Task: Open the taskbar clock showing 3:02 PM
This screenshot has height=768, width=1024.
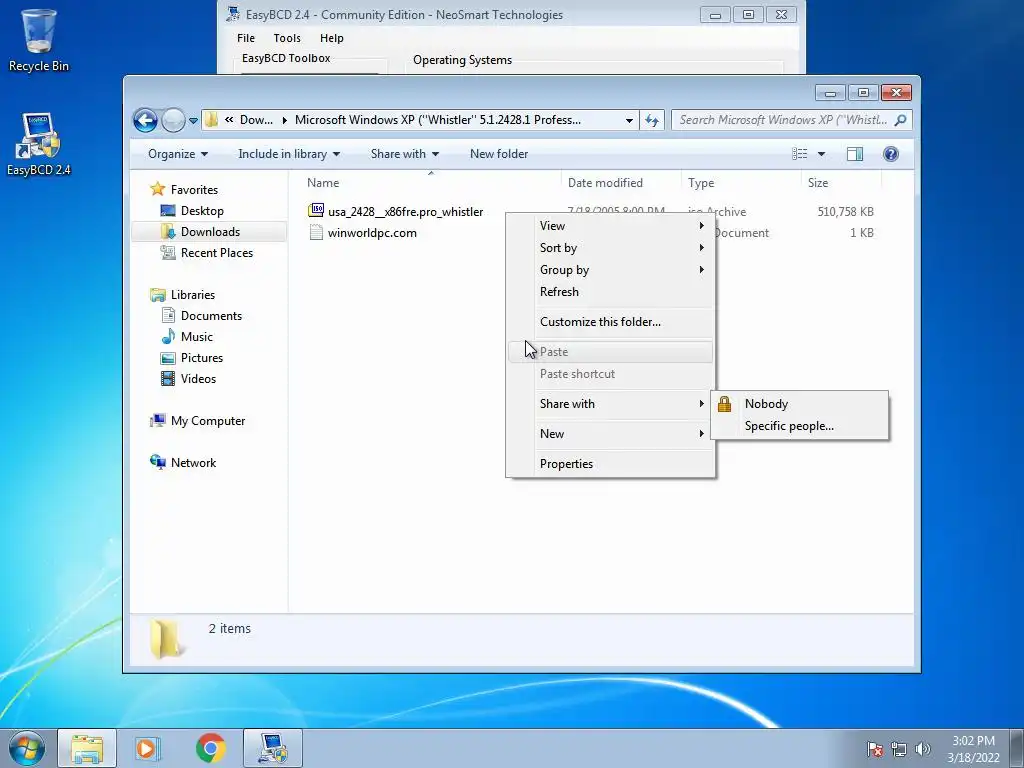Action: click(x=973, y=748)
